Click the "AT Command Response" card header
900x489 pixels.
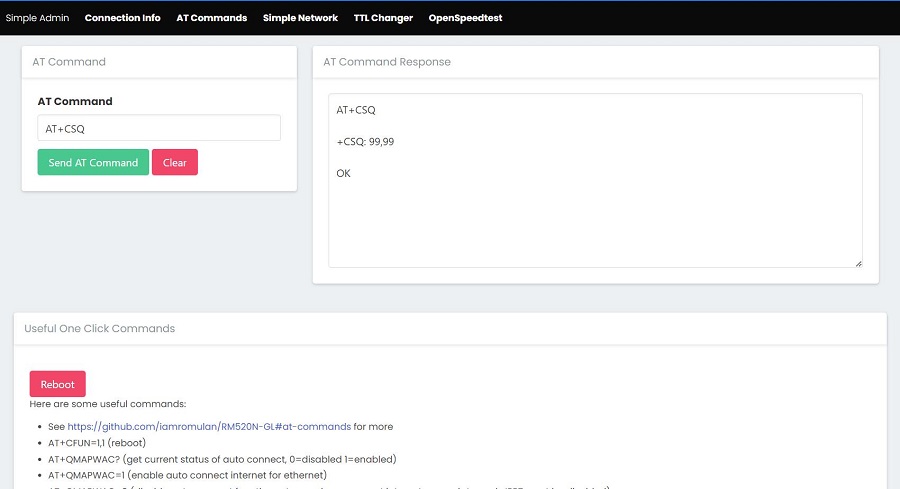[387, 61]
